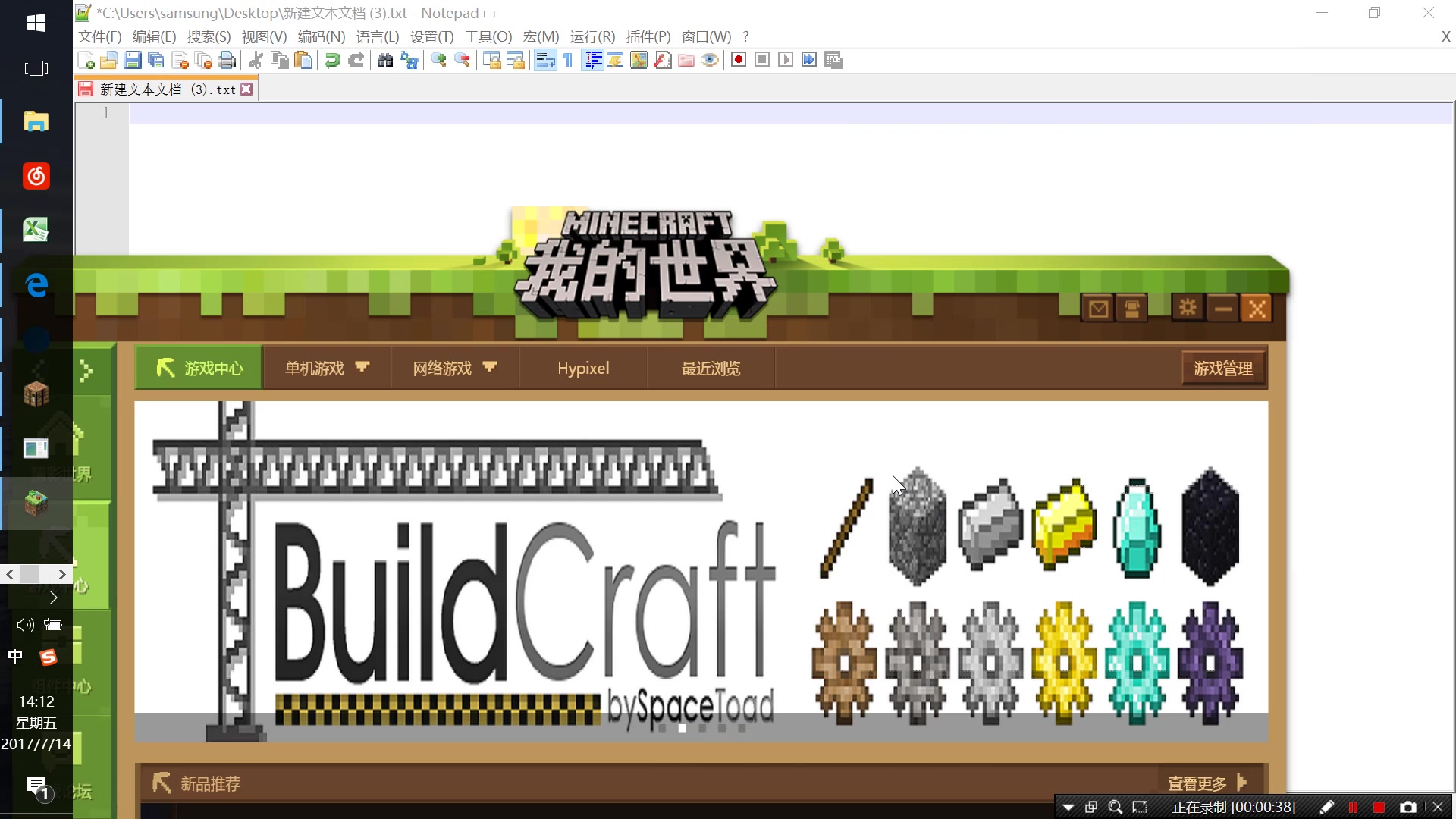
Task: Open the Windows Start menu
Action: click(x=36, y=23)
